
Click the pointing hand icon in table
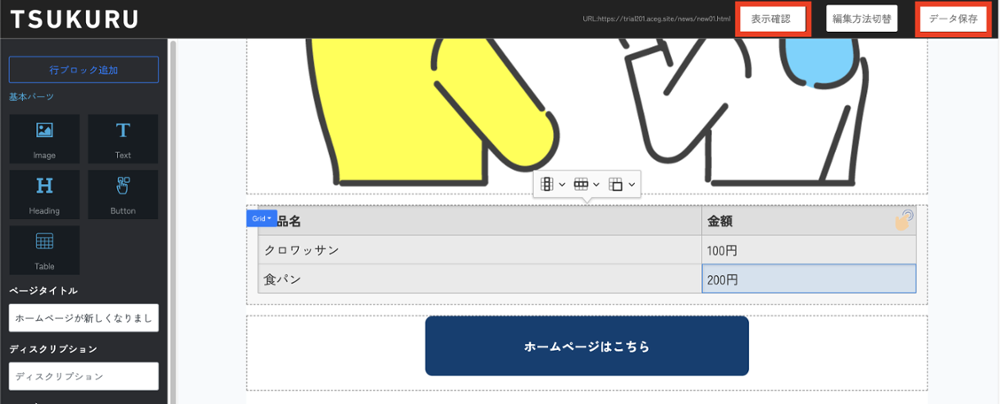[x=904, y=220]
